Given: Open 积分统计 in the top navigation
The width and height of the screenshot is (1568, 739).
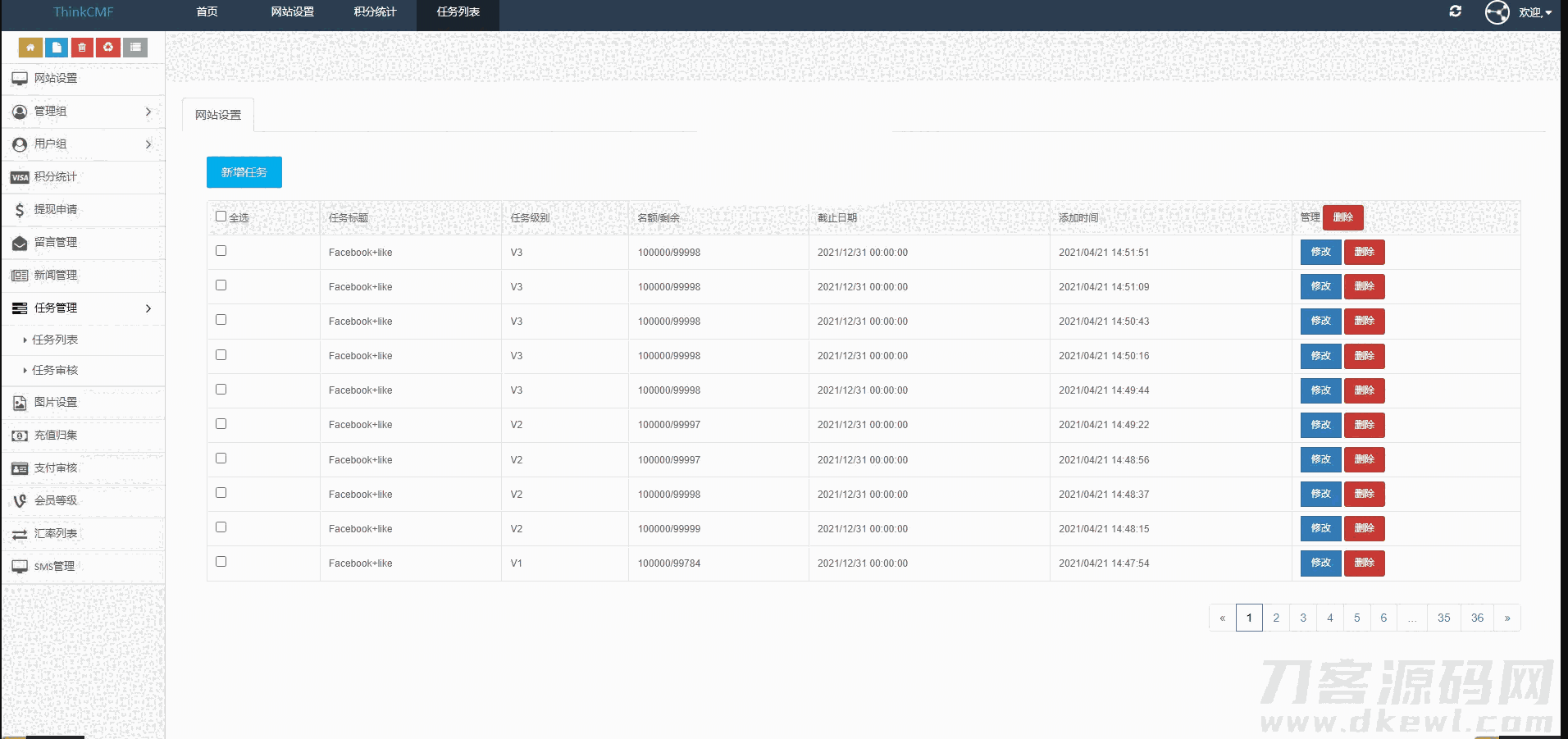Looking at the screenshot, I should point(375,12).
